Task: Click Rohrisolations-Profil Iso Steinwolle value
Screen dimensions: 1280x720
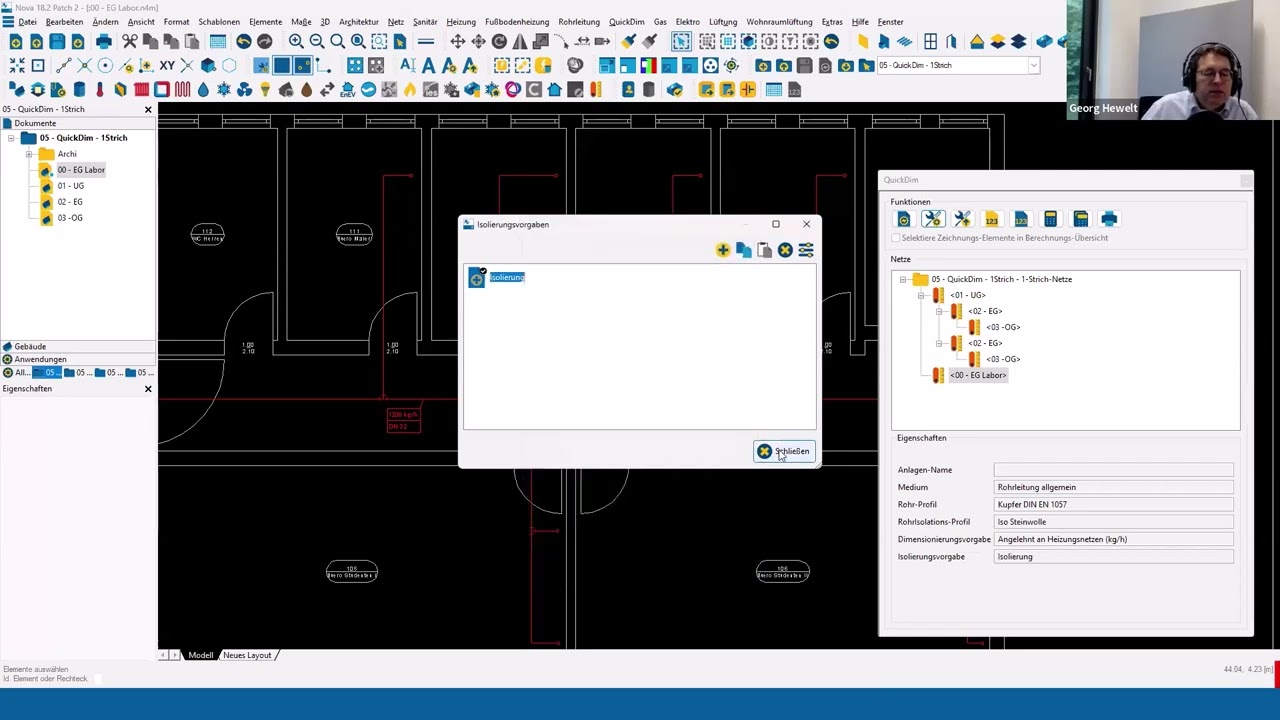Action: coord(1114,522)
